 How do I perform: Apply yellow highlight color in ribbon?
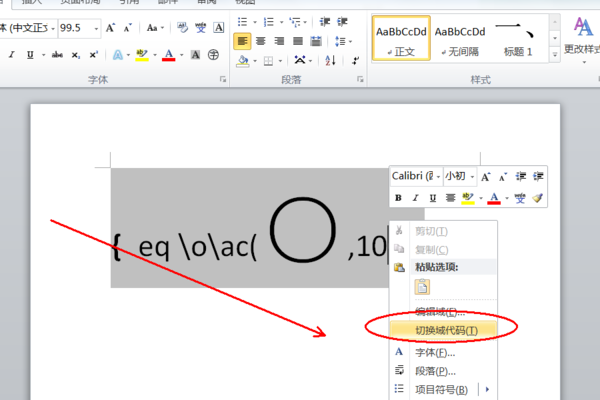coord(142,55)
